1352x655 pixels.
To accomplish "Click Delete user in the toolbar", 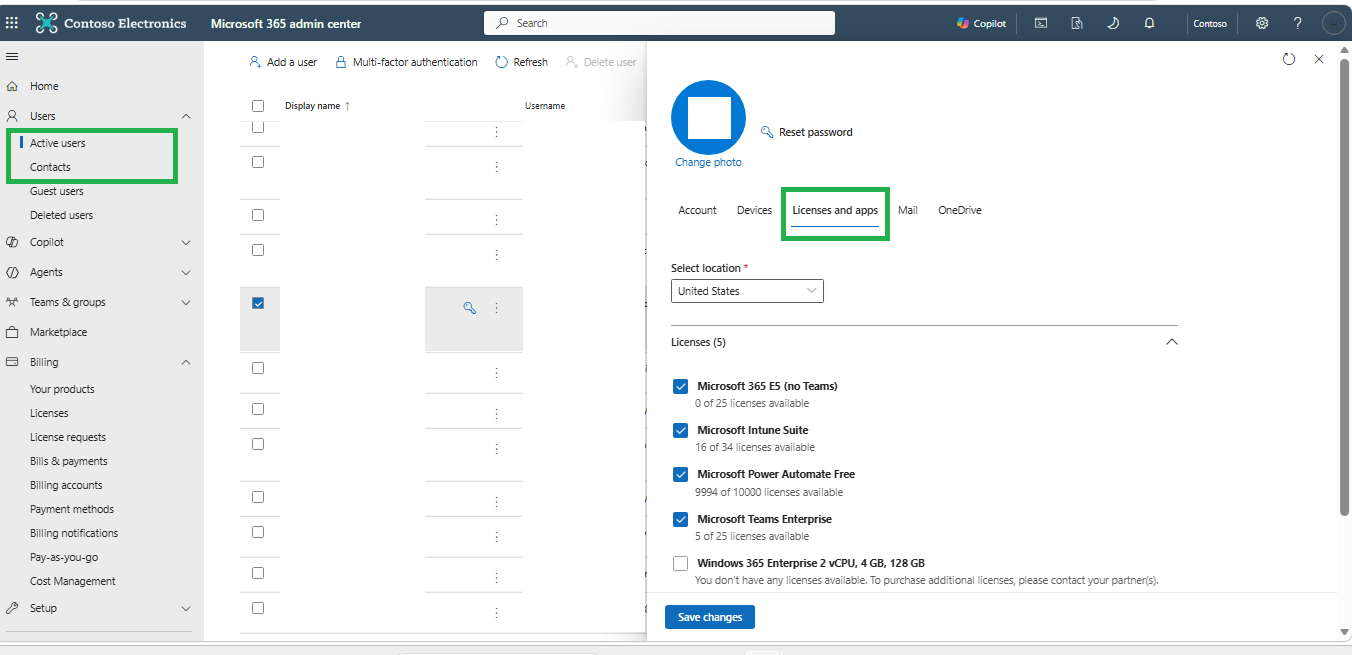I will (x=601, y=62).
